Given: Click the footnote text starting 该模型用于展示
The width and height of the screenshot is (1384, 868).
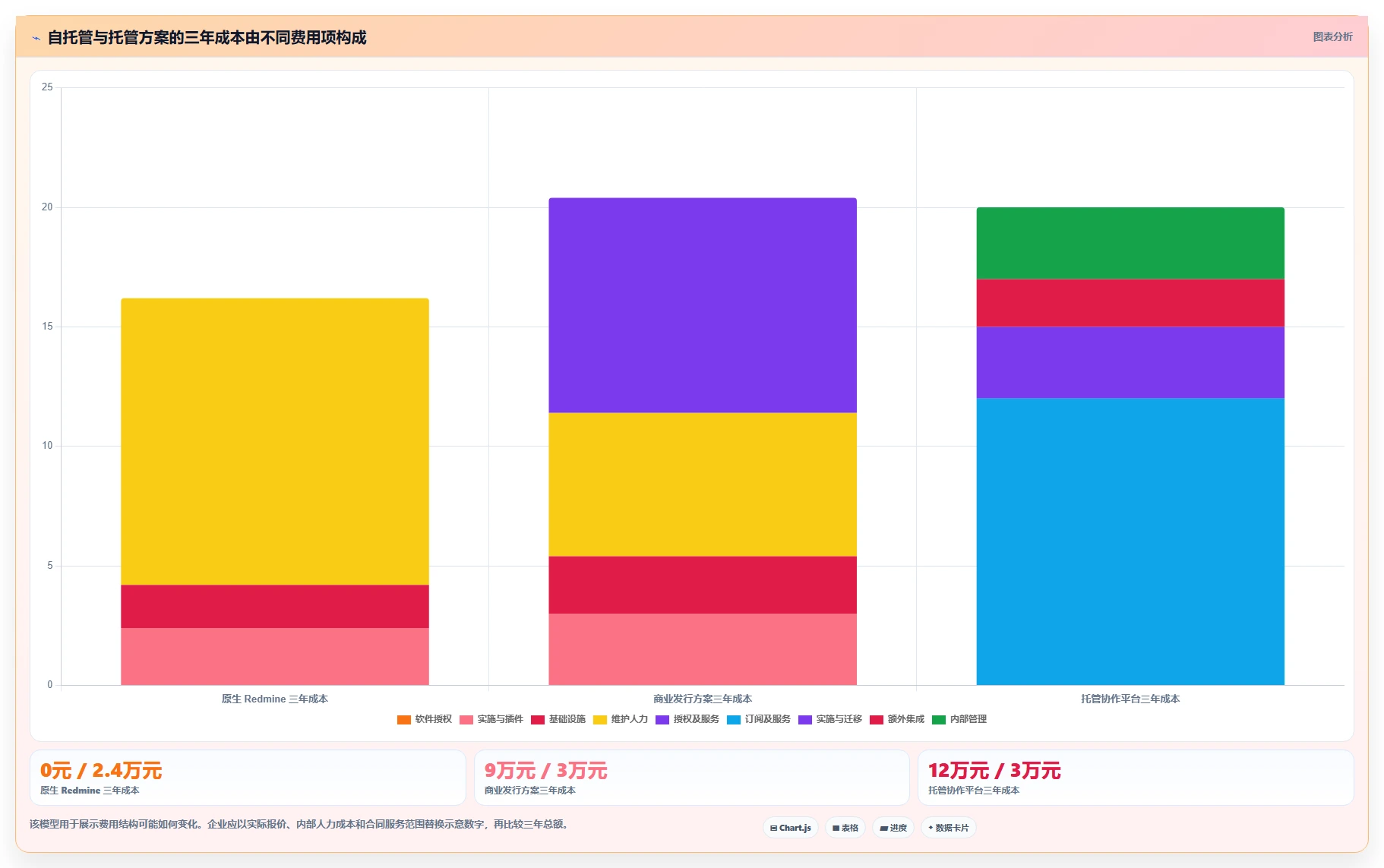Looking at the screenshot, I should (x=299, y=824).
